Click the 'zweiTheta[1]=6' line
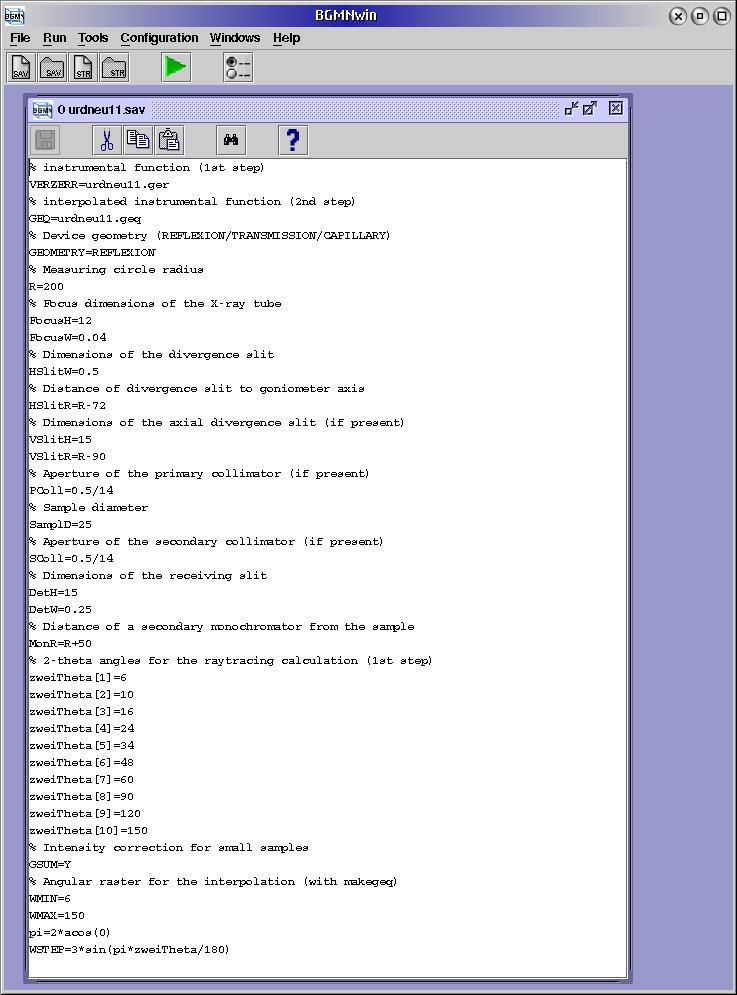 (78, 678)
